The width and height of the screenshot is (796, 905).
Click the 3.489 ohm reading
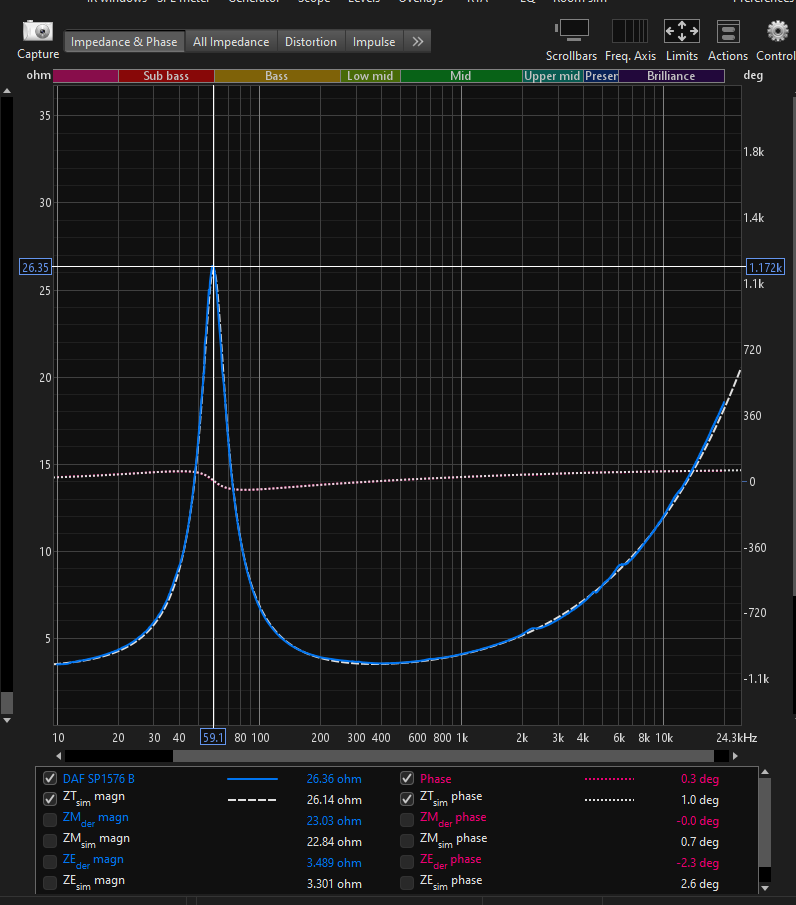(x=334, y=863)
